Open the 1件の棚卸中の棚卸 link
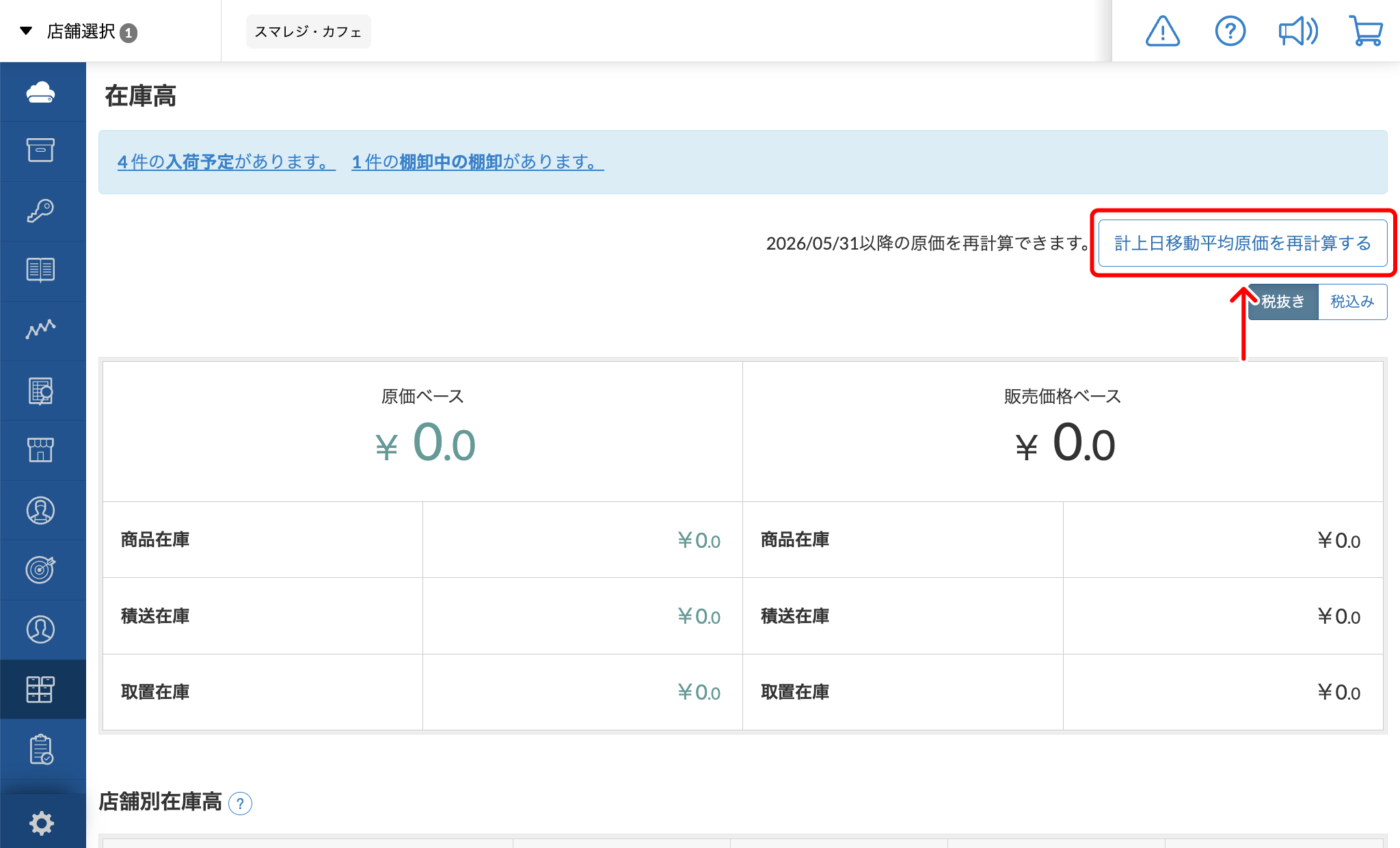The width and height of the screenshot is (1400, 848). pos(478,162)
